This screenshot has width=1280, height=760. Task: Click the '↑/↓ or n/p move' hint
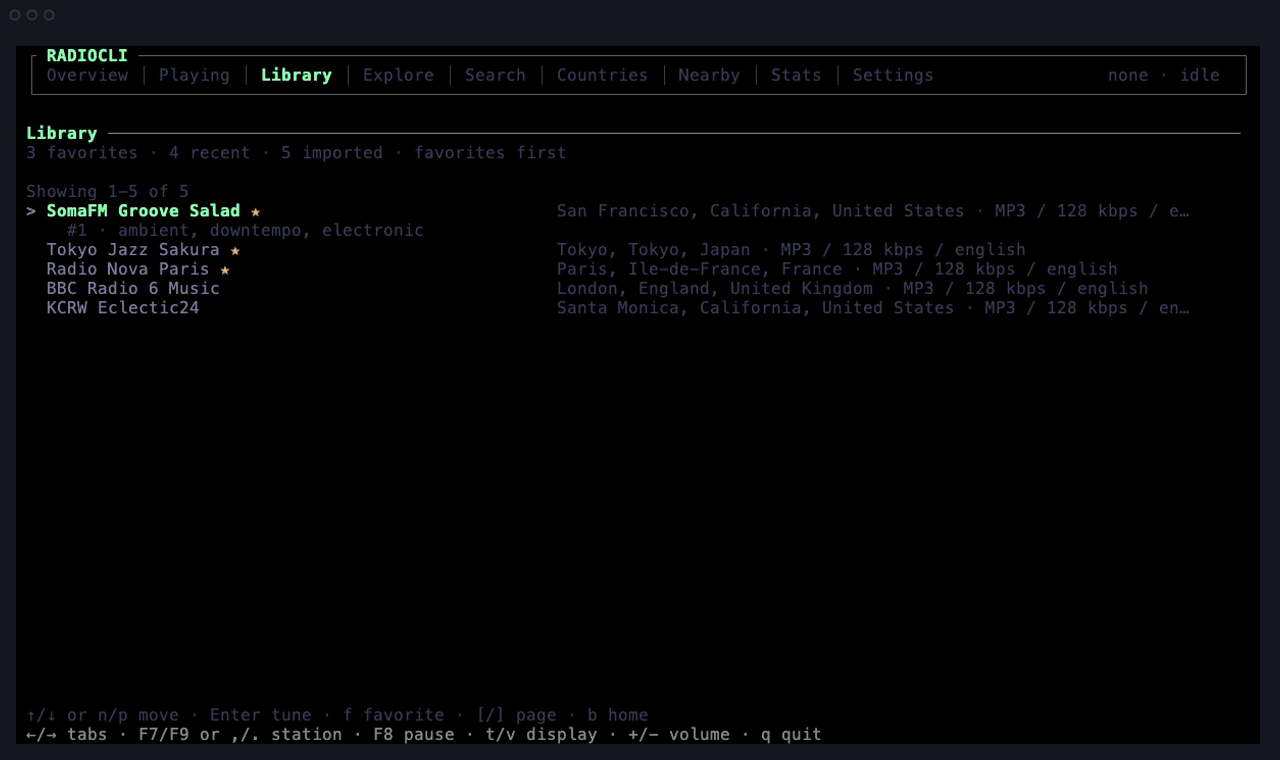tap(103, 715)
